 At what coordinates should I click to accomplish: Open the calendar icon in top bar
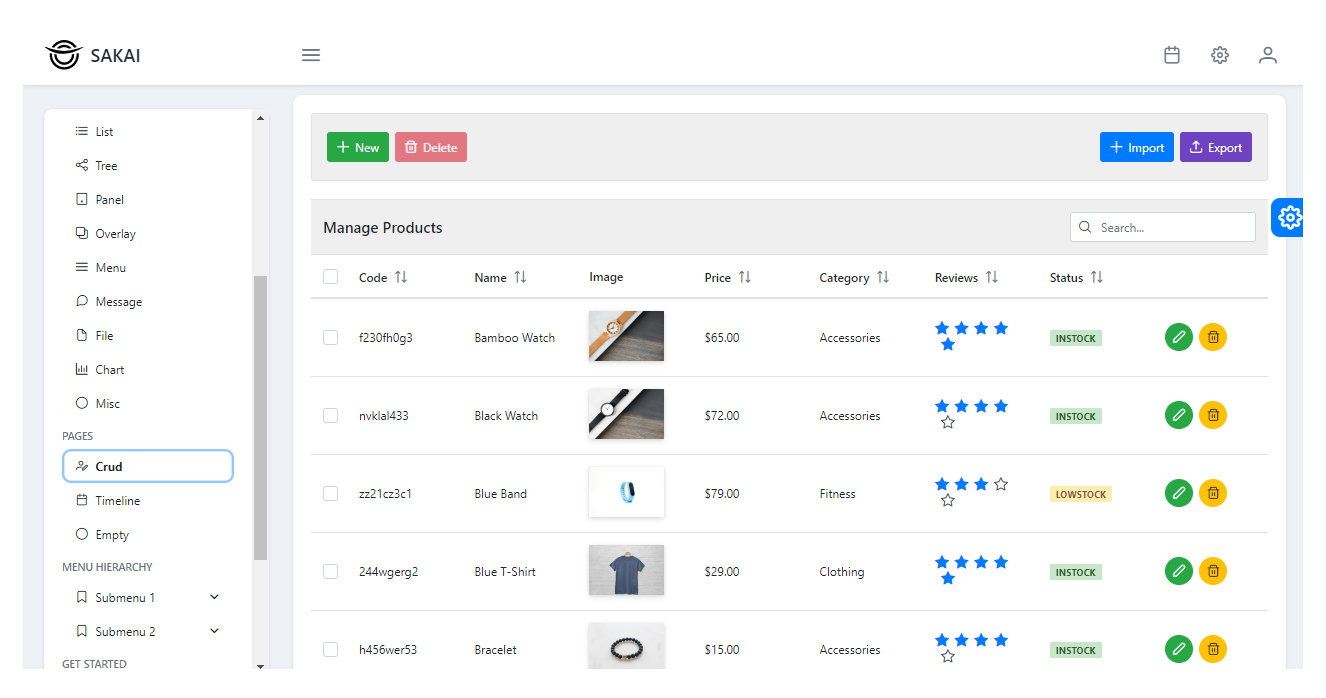point(1172,55)
